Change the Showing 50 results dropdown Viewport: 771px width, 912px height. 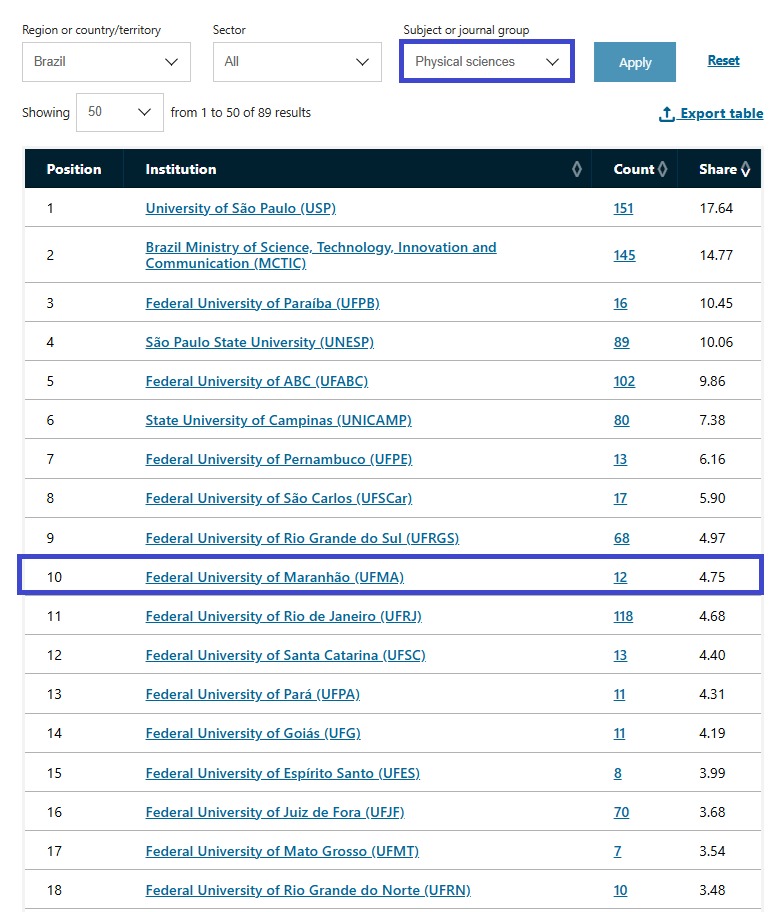(119, 112)
